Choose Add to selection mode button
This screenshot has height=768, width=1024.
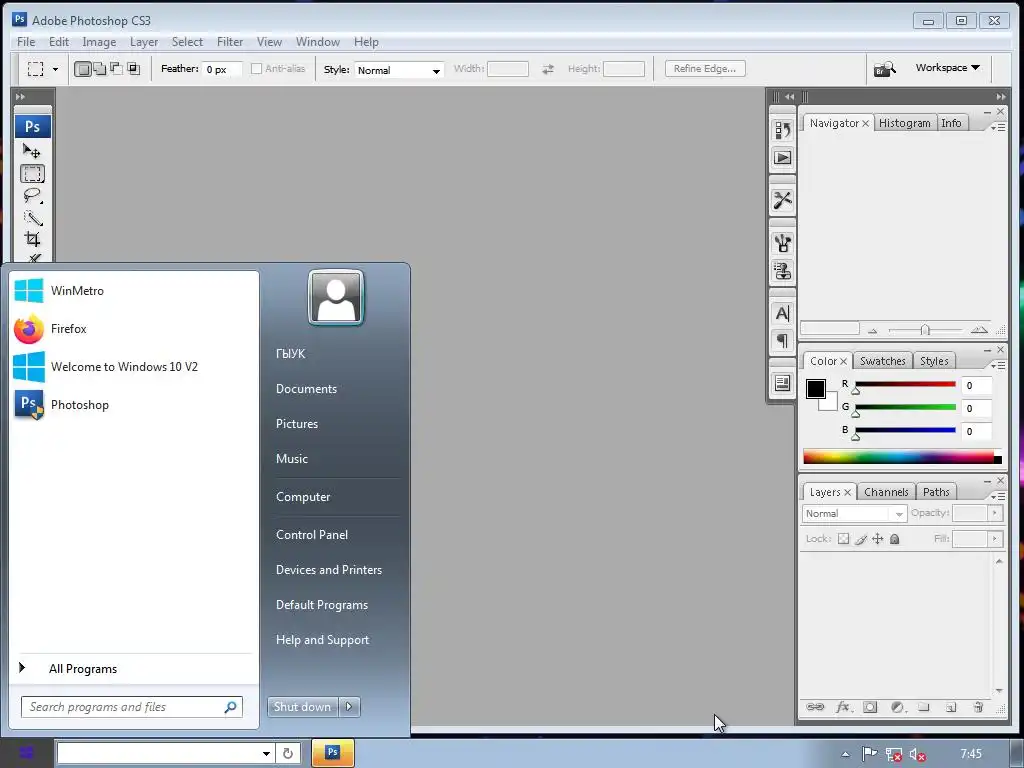(99, 69)
